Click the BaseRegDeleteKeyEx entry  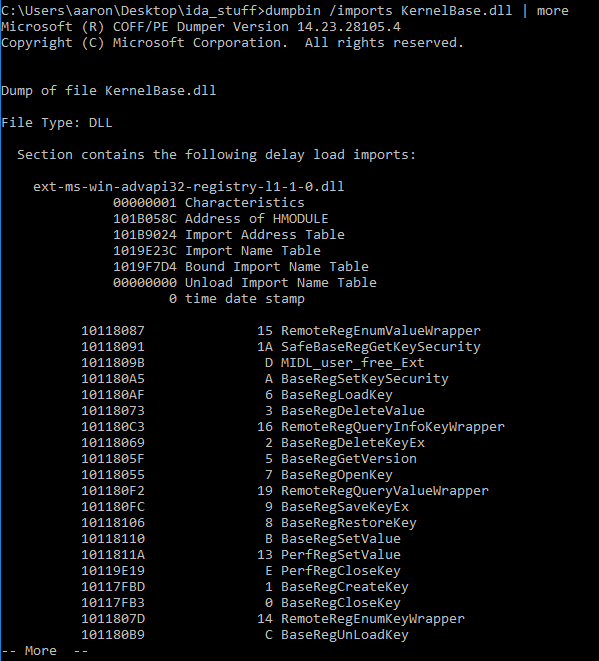353,443
